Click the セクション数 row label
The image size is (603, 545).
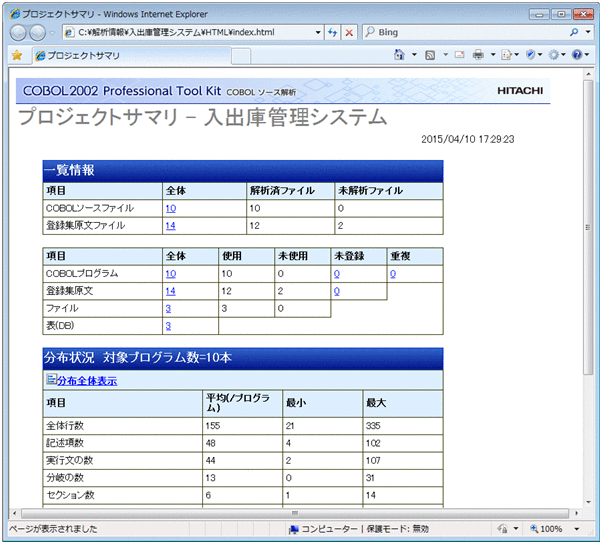coord(70,495)
